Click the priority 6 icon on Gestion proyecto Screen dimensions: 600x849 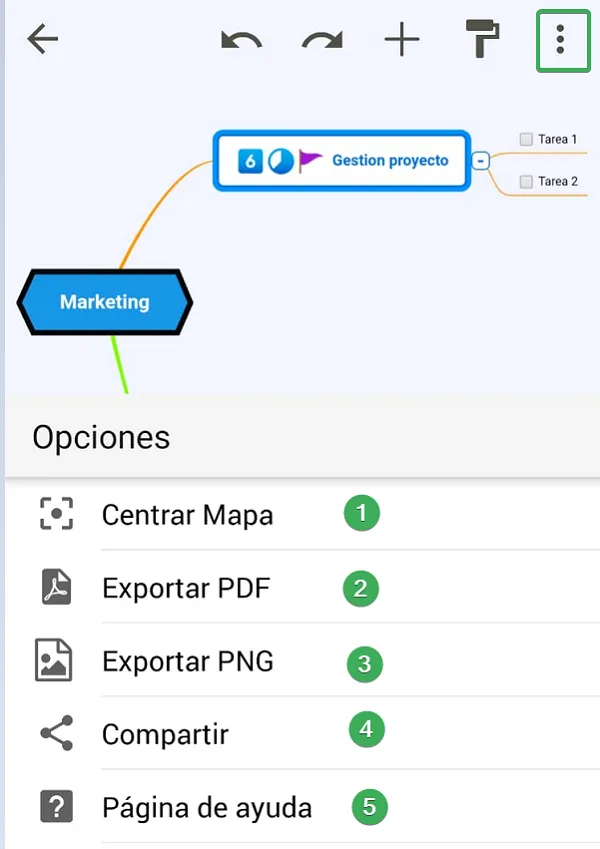pos(250,161)
